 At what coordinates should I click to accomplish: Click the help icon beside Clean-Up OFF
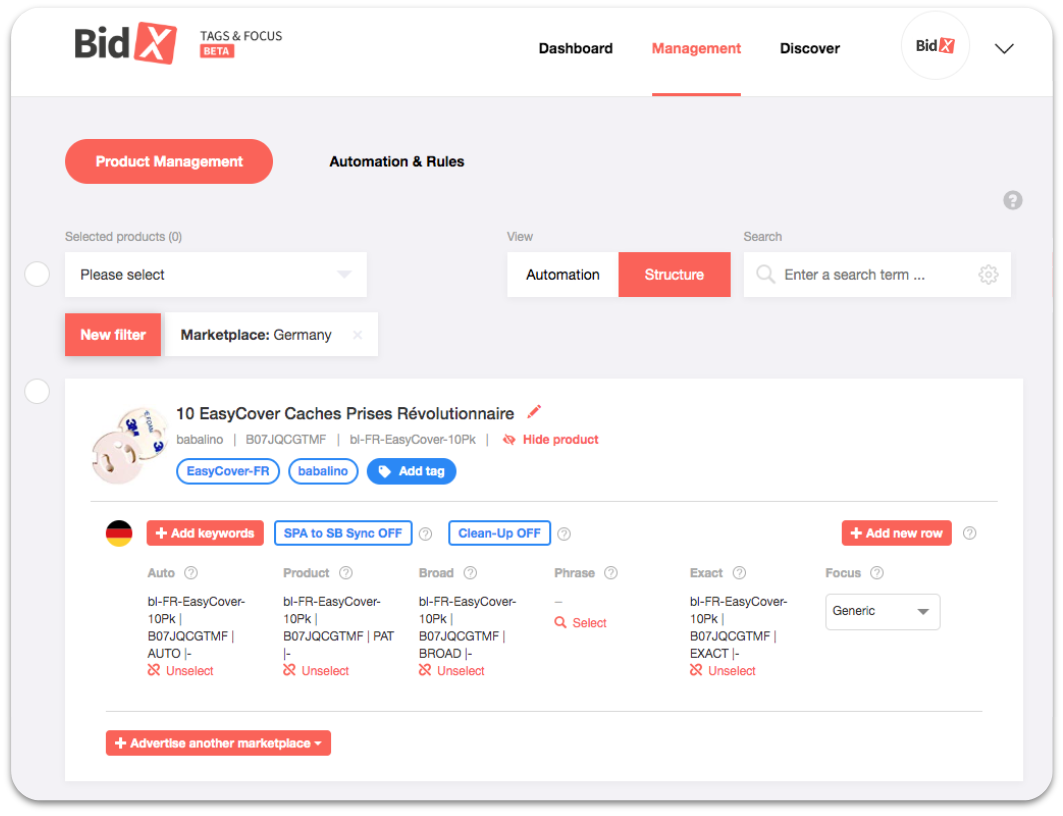[564, 533]
